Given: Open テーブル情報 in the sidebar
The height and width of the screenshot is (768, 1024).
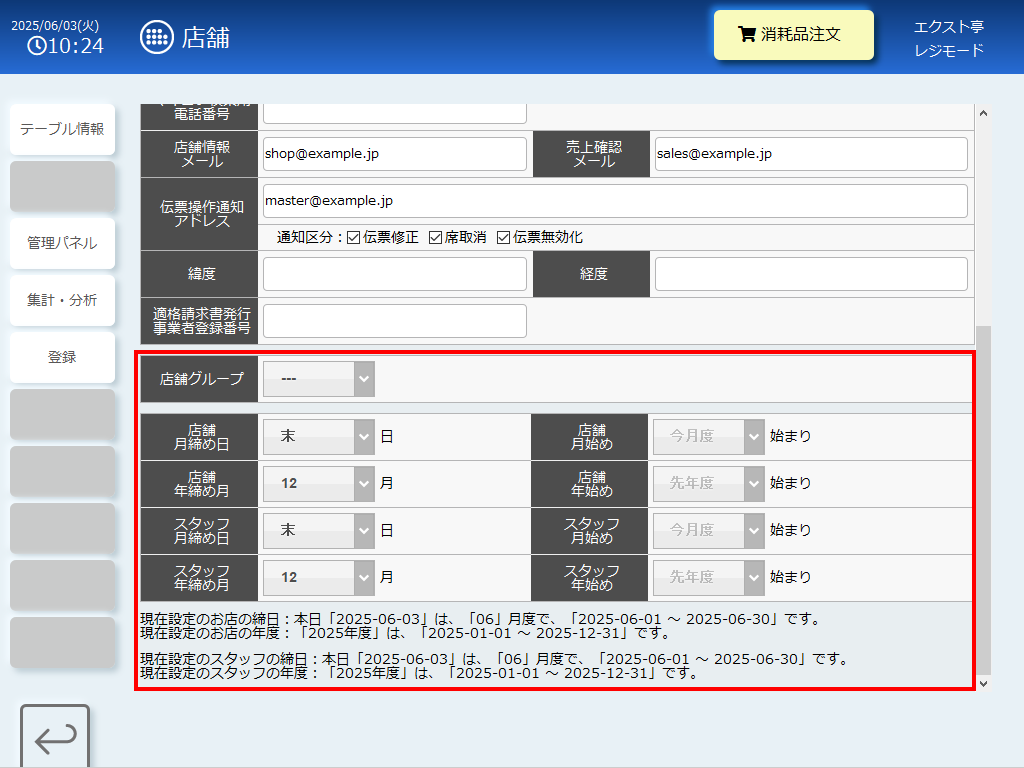Looking at the screenshot, I should (62, 129).
